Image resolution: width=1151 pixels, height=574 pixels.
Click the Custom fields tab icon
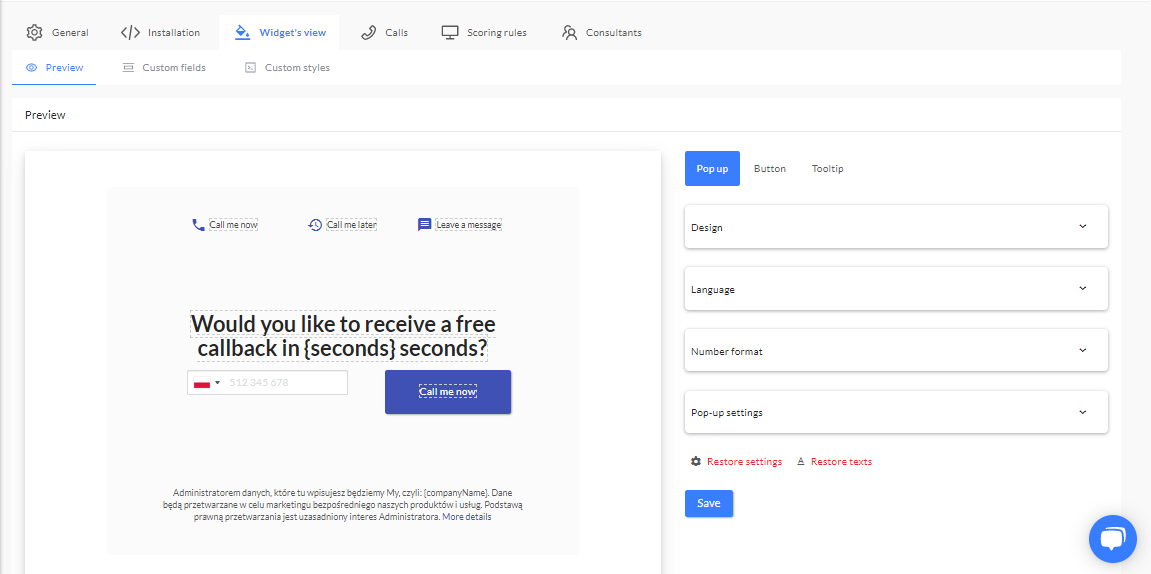(128, 68)
